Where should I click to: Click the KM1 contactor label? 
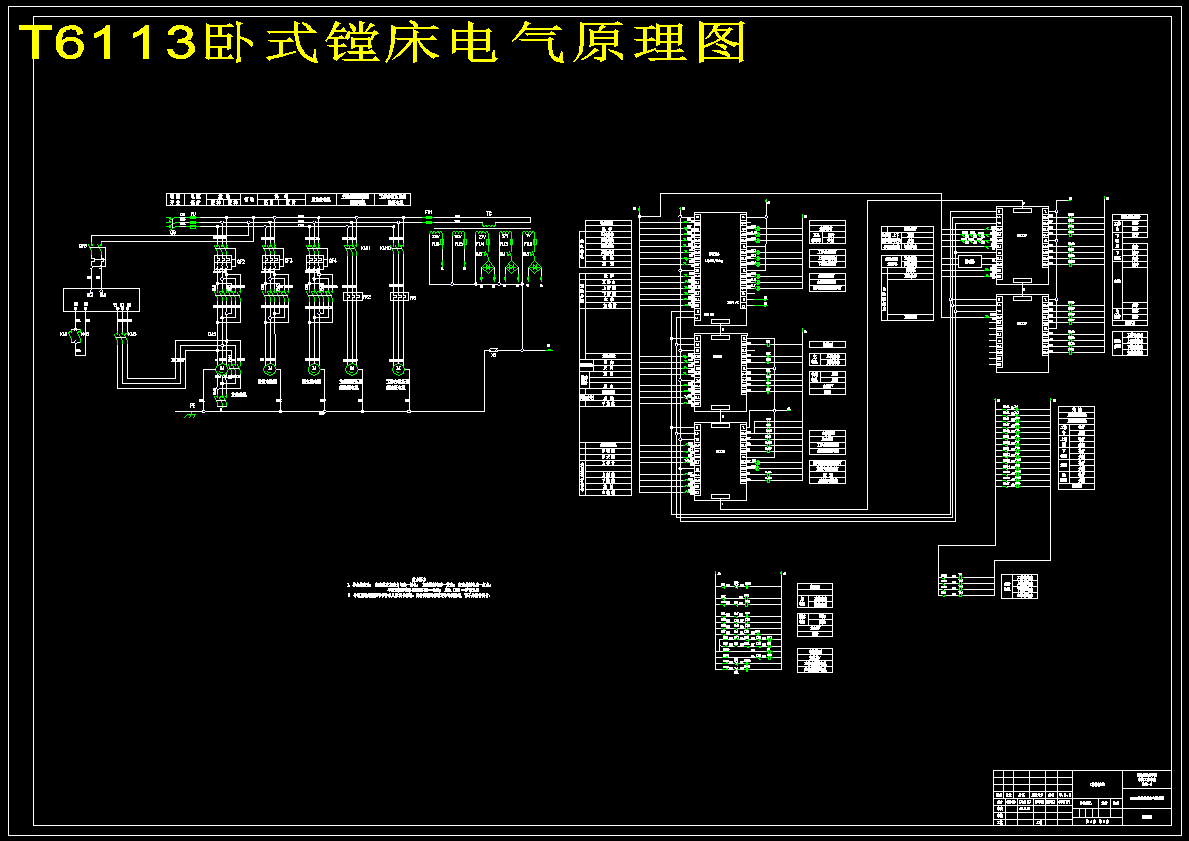click(365, 248)
